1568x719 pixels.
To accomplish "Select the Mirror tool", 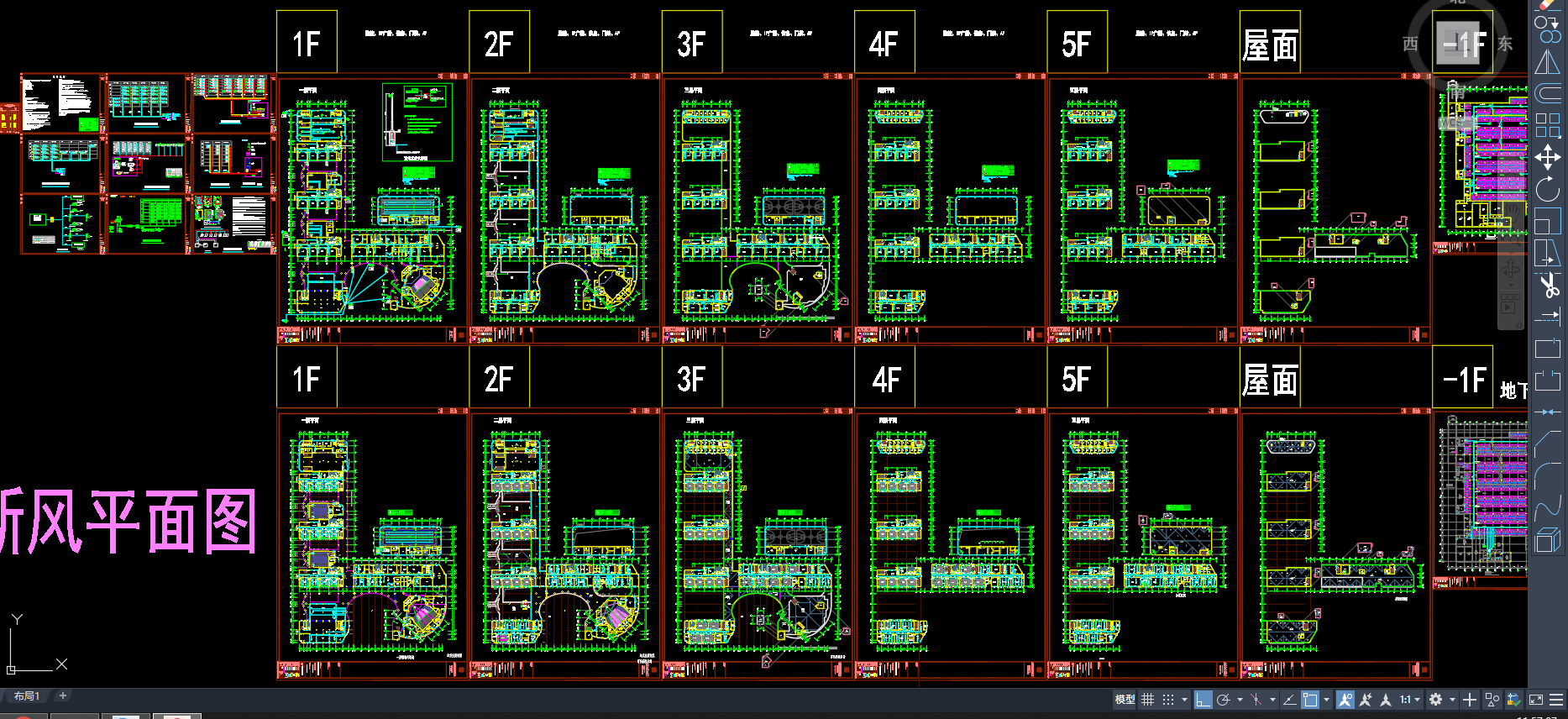I will tap(1548, 62).
